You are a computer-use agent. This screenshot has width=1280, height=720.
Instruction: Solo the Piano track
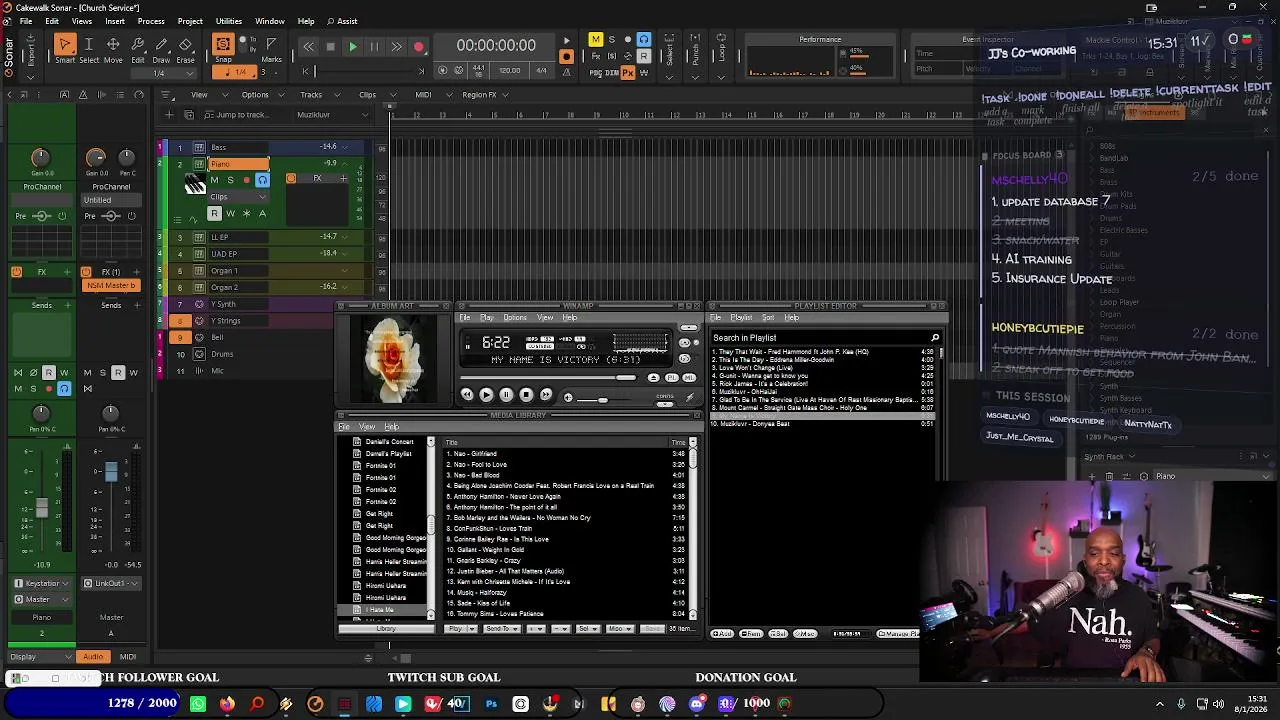click(230, 180)
